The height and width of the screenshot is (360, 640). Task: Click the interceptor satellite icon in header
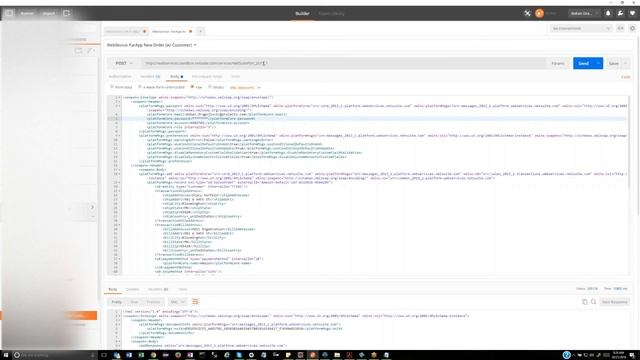527,13
